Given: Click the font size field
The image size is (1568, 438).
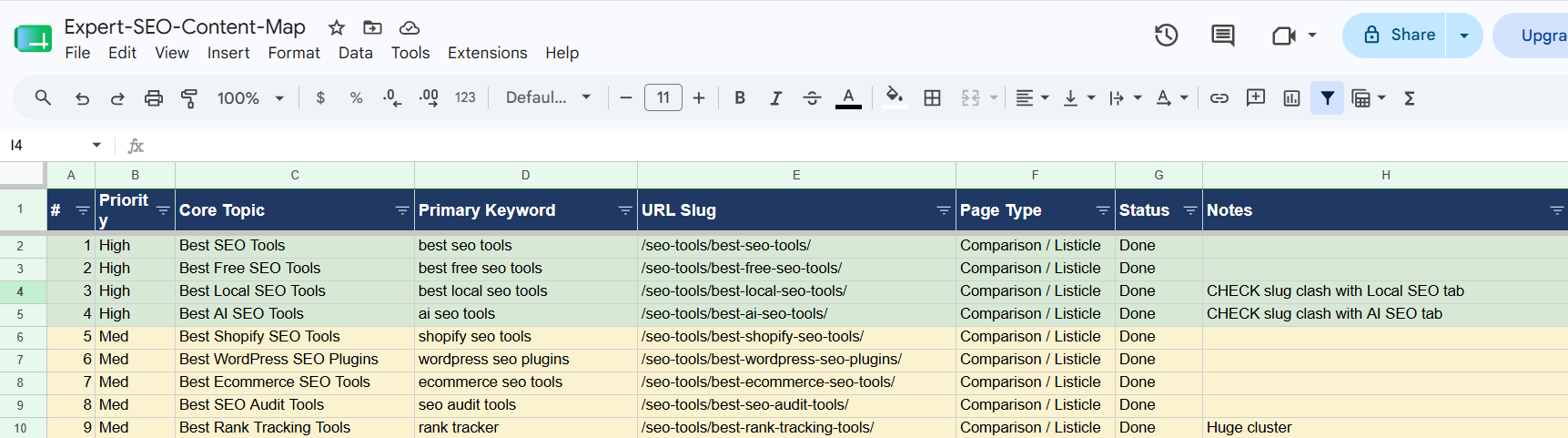Looking at the screenshot, I should click(x=663, y=97).
